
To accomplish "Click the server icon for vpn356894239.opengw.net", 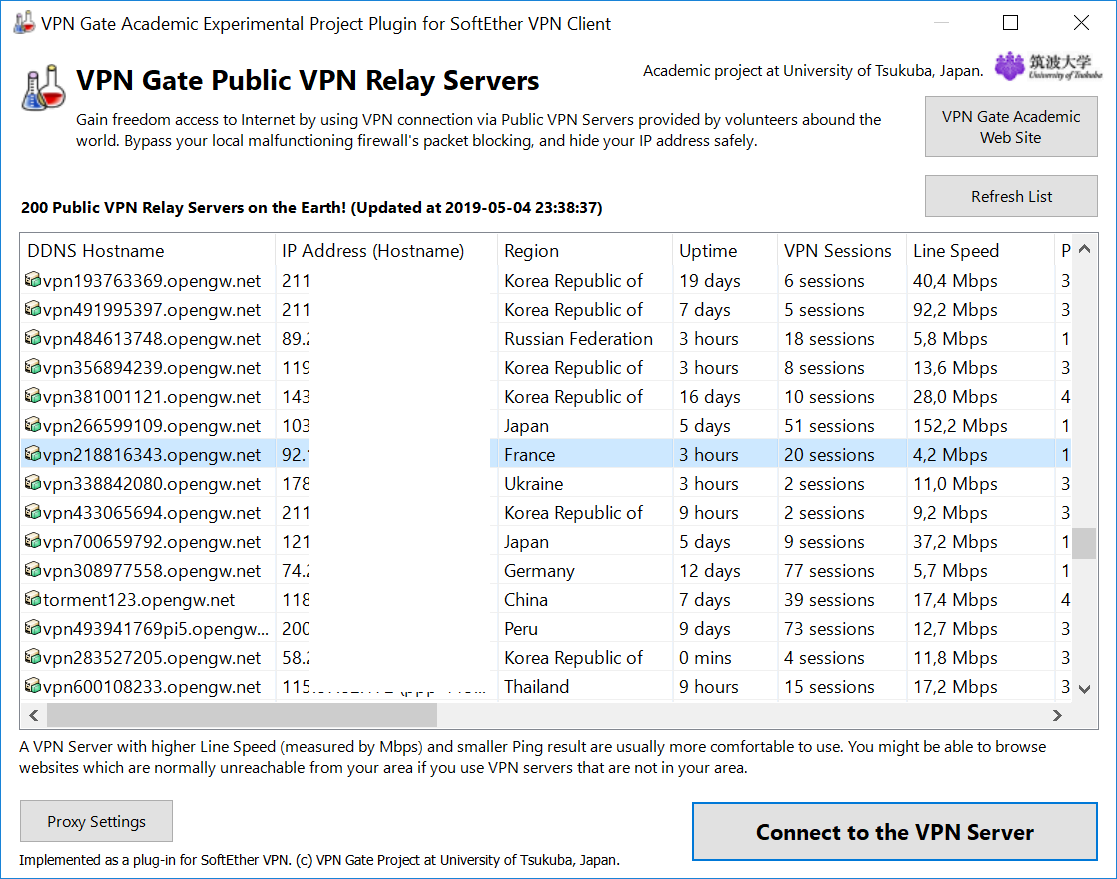I will pos(33,367).
